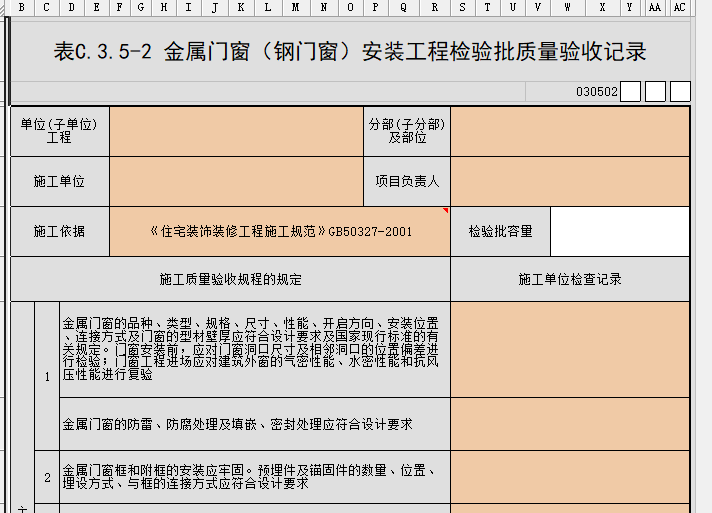
Task: Click the orange input cell beside 项目负责人
Action: 569,182
